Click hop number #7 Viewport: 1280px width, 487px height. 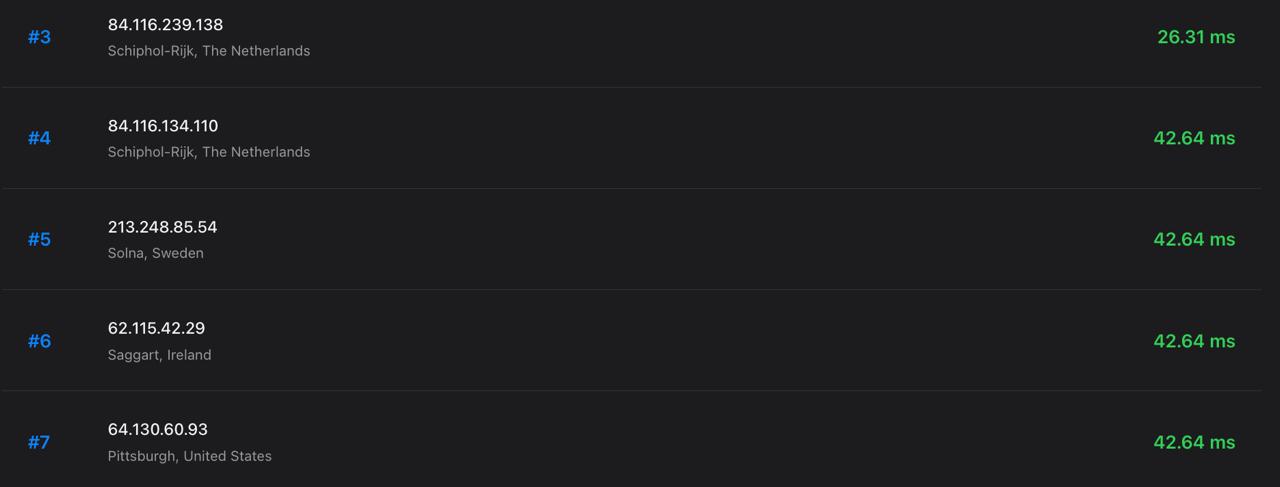point(39,442)
